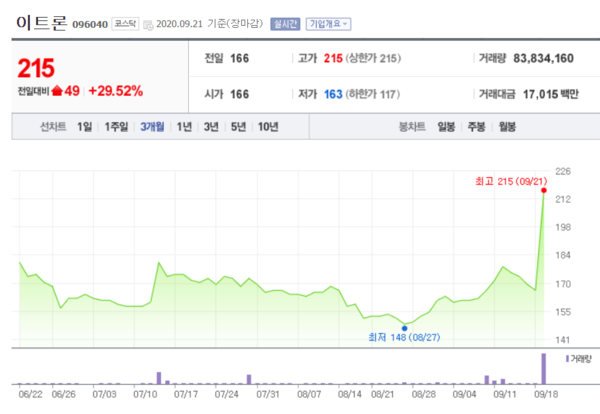This screenshot has height=414, width=600.
Task: Switch chart to 5년 range
Action: pos(238,127)
